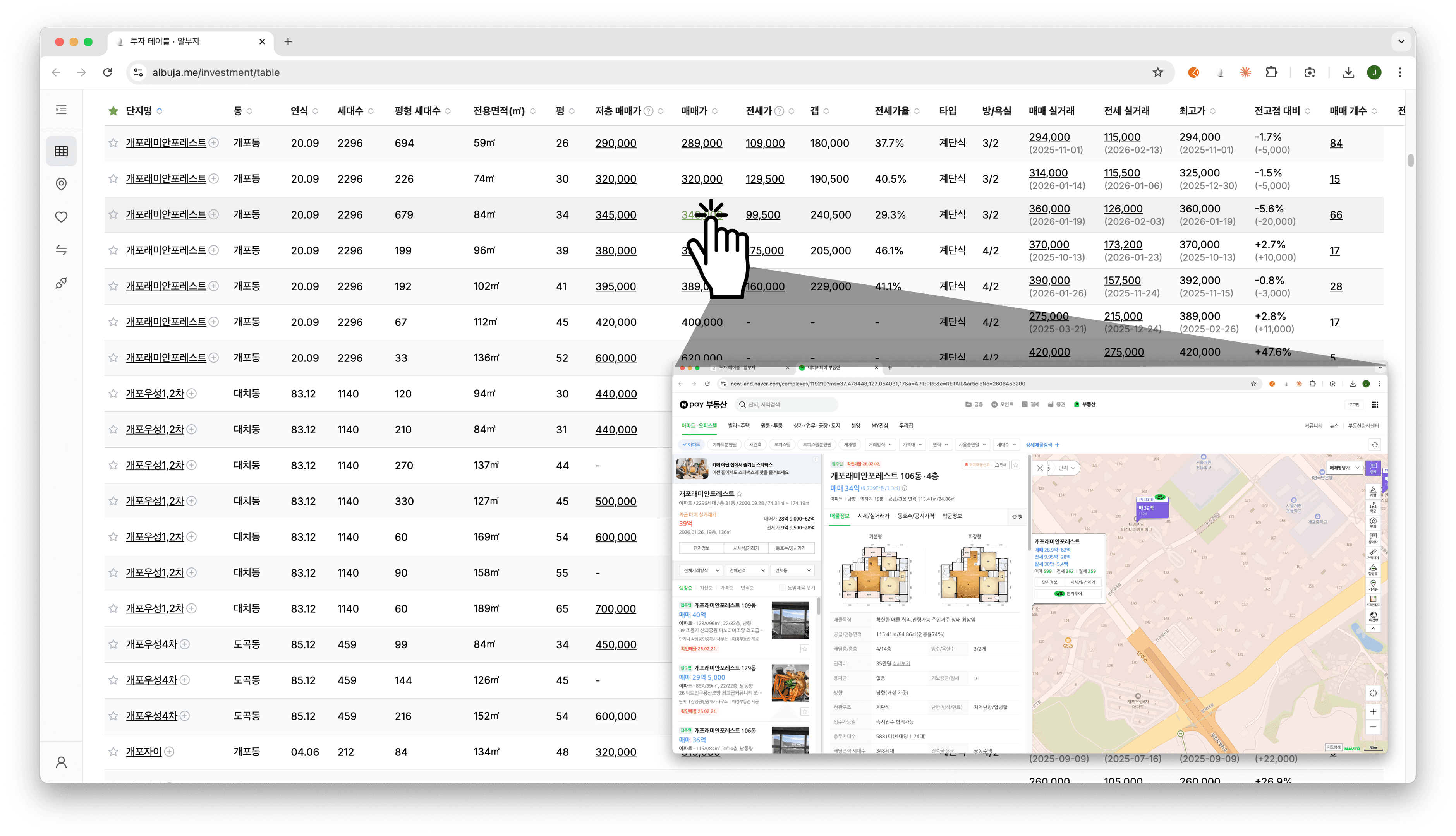Viewport: 1456px width, 836px height.
Task: Select the 투자 테이블 · 알부자 browser tab
Action: pyautogui.click(x=190, y=41)
